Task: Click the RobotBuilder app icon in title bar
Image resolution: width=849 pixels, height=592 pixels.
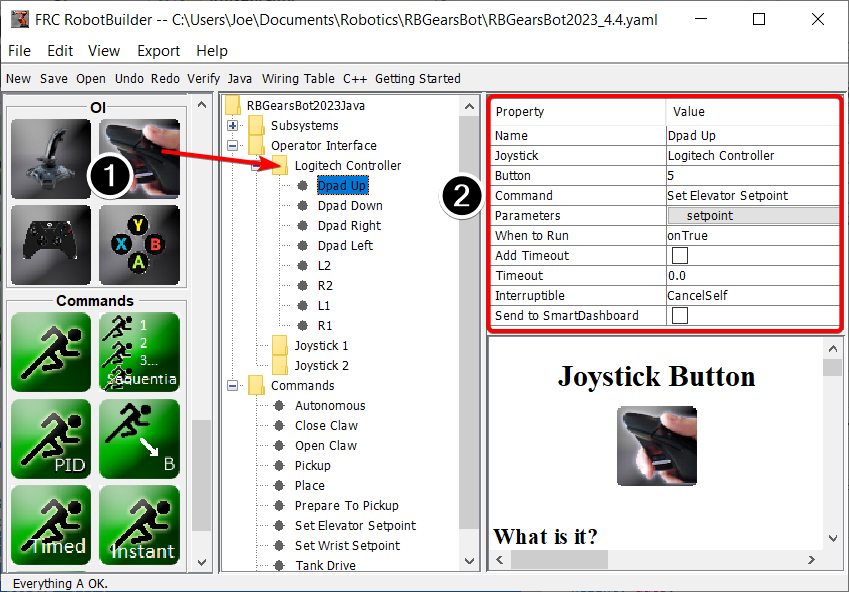Action: tap(19, 19)
